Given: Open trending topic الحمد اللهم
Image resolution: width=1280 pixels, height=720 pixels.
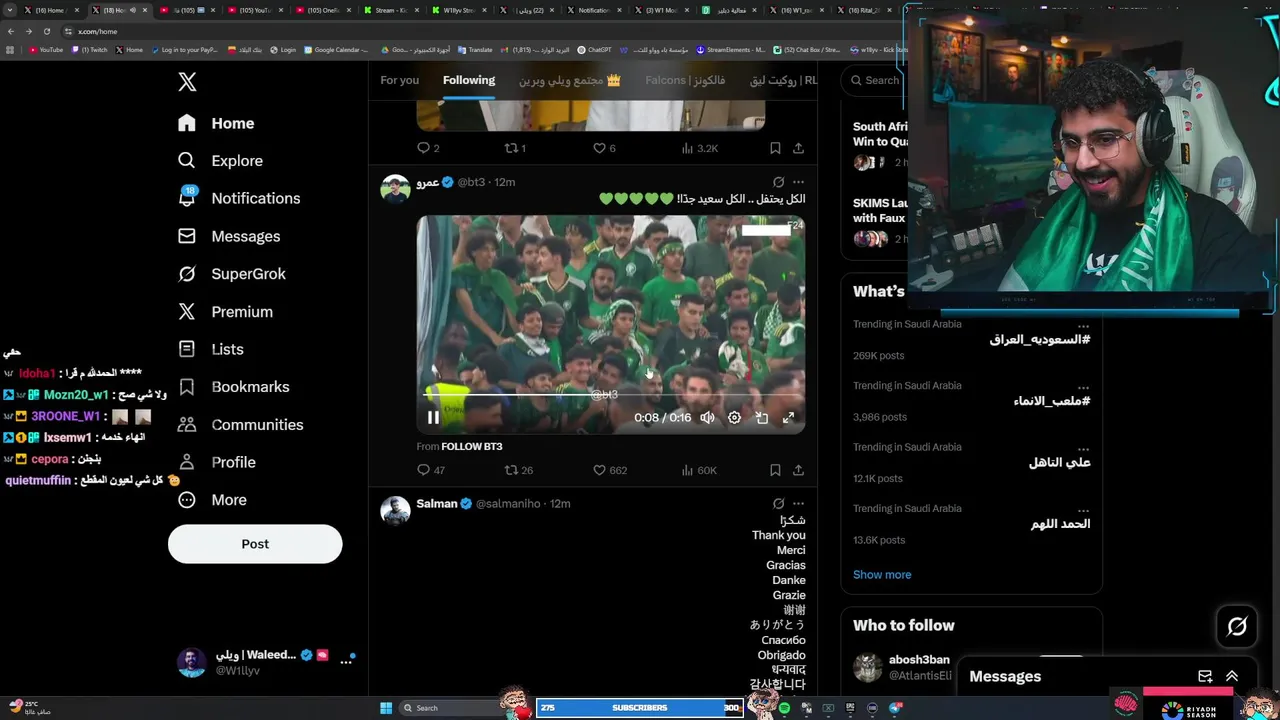Looking at the screenshot, I should click(1061, 524).
